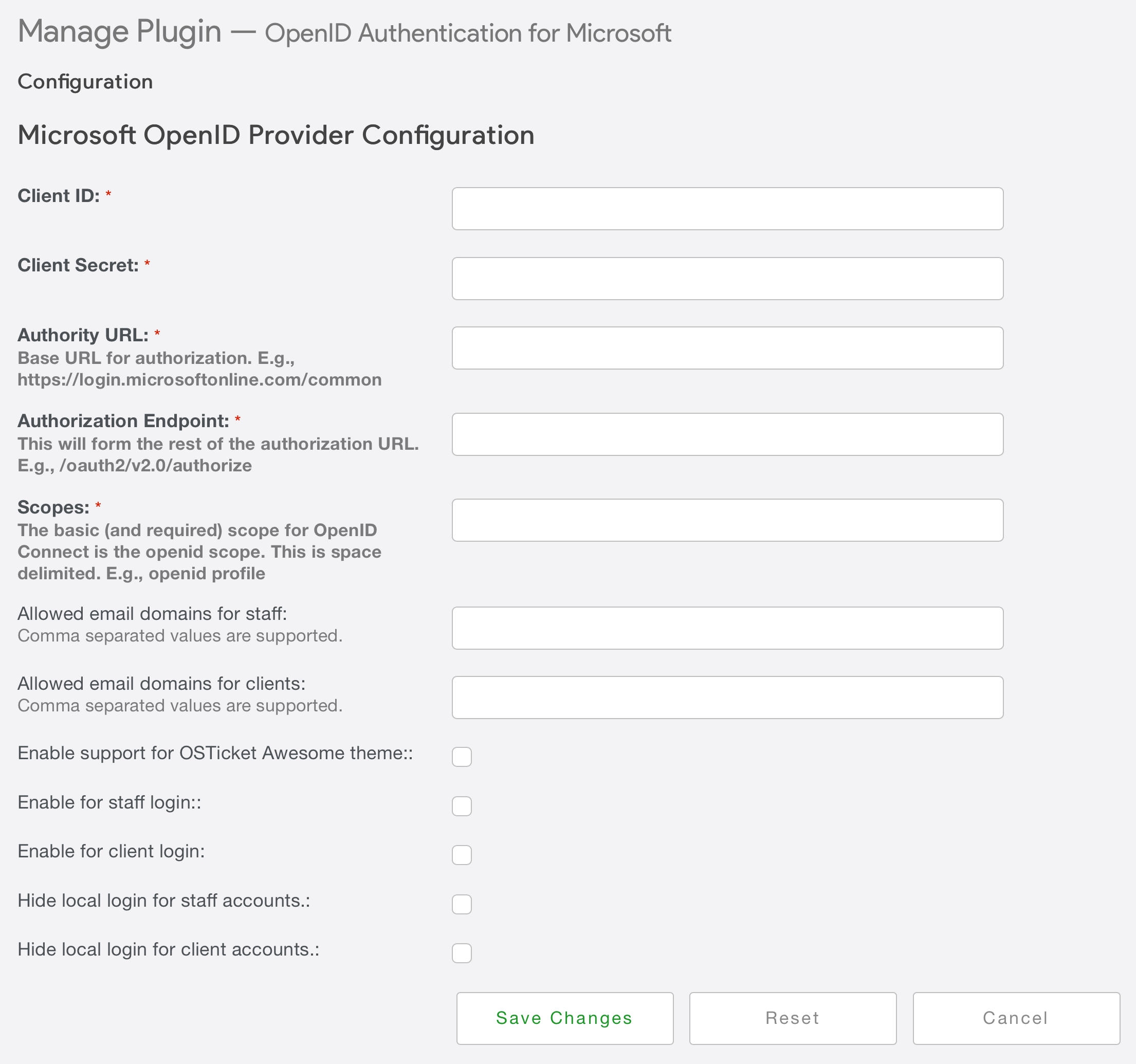Click Allowed email domains for clients field
The width and height of the screenshot is (1136, 1064).
tap(727, 698)
